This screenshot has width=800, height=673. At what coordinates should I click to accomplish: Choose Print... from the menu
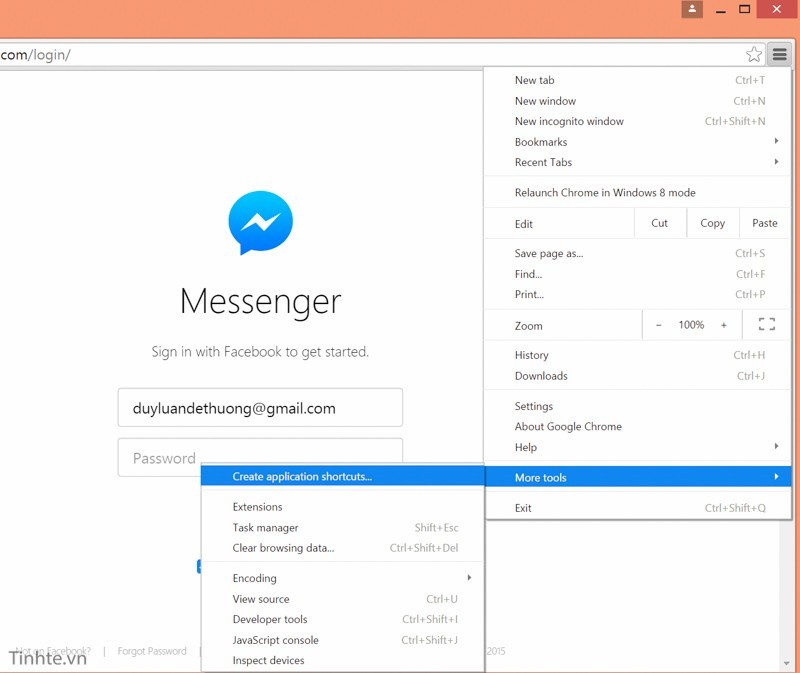(638, 294)
